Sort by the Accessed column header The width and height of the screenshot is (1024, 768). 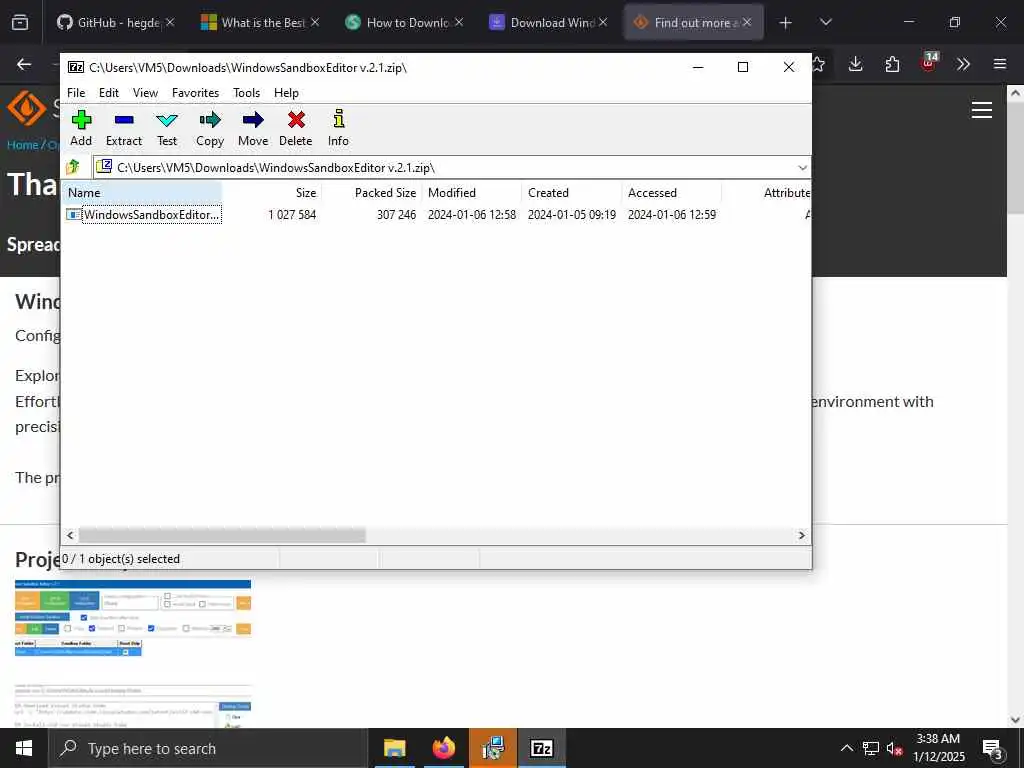[x=671, y=193]
